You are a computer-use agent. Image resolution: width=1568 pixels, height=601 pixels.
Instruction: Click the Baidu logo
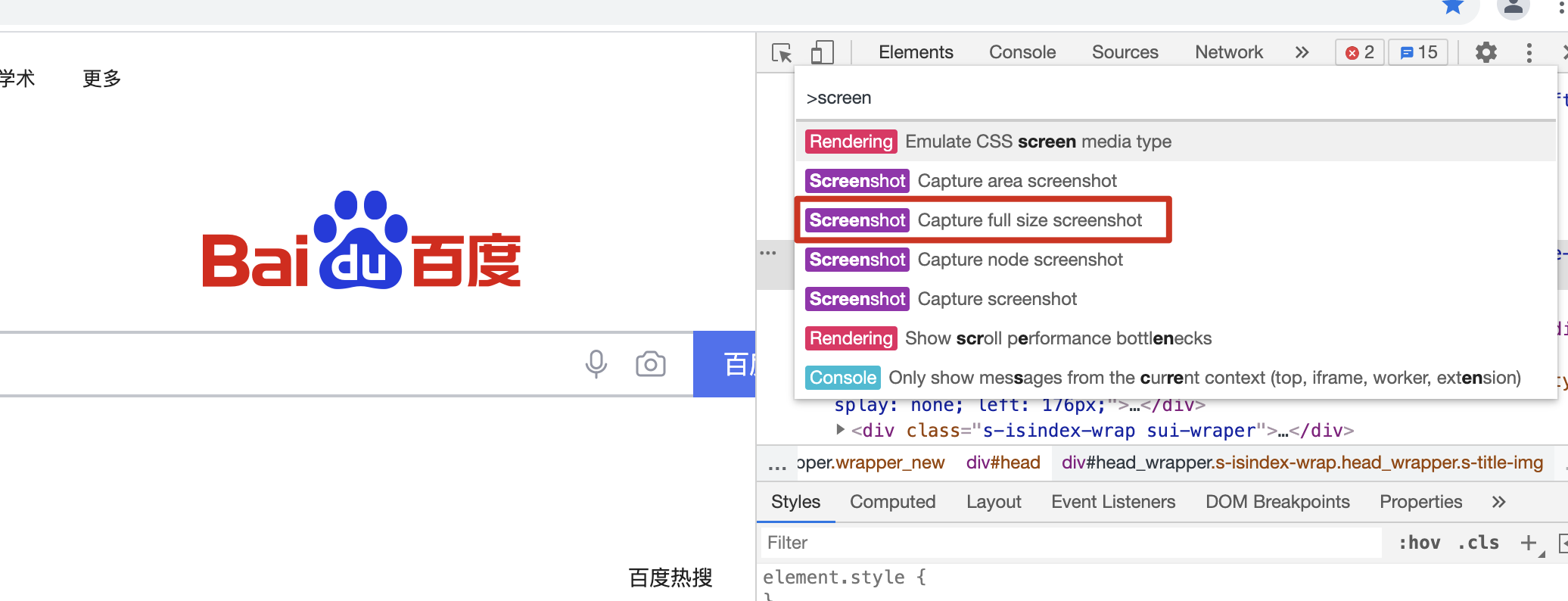[362, 239]
